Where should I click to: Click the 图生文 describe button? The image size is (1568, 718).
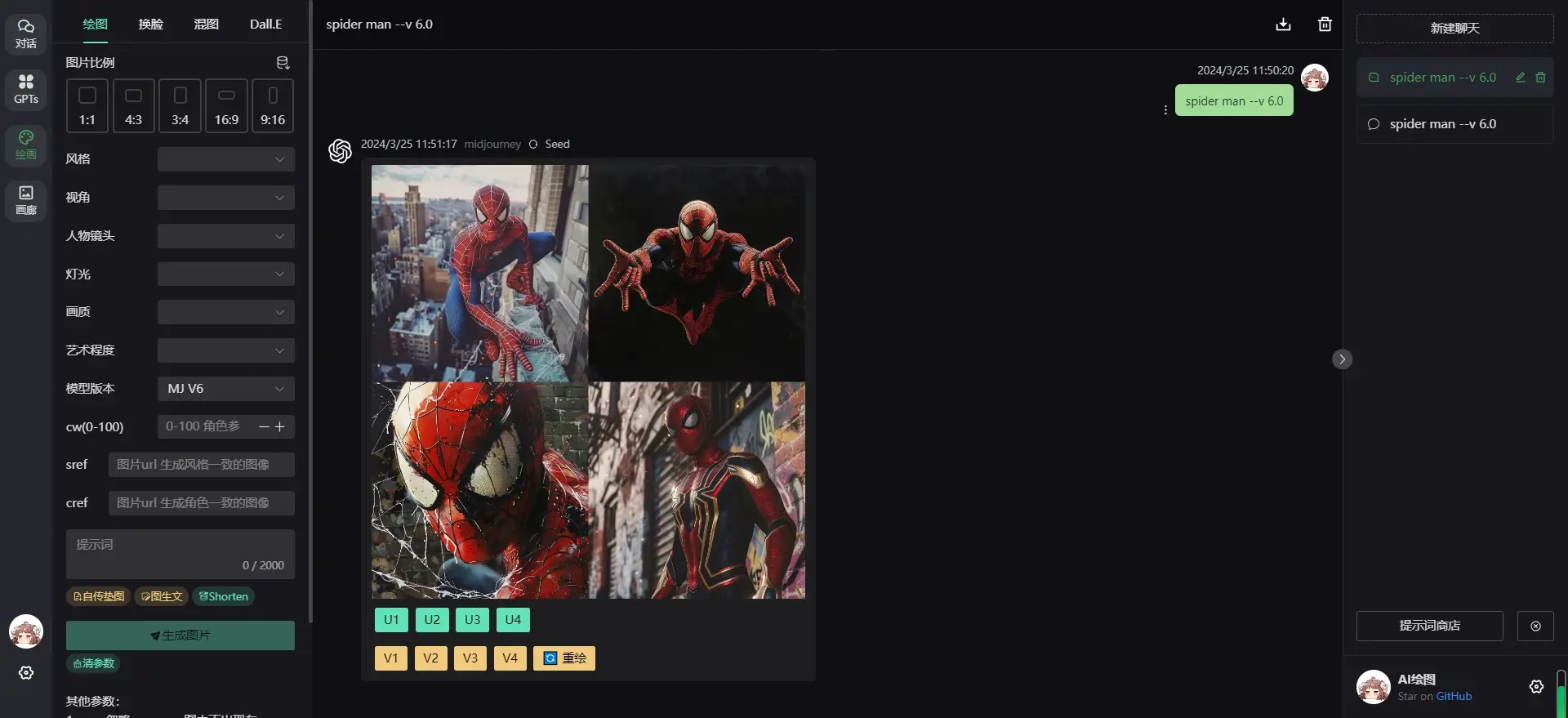tap(162, 596)
